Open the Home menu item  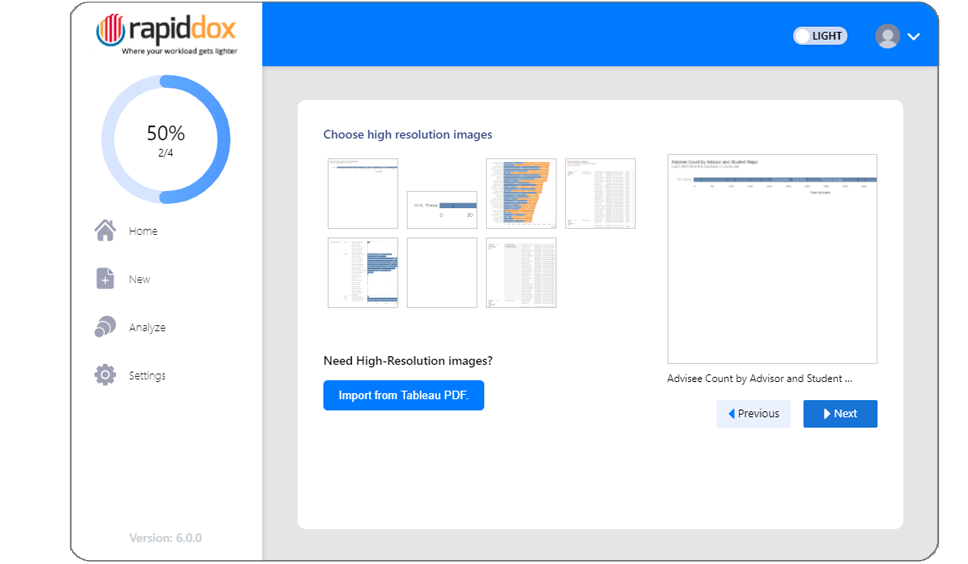143,231
